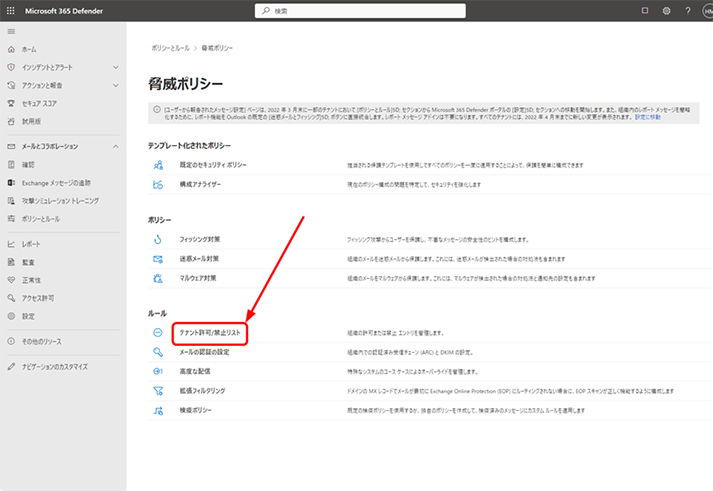
Task: Click the 既定のセキュリティ ポリシー row icon
Action: pos(158,165)
